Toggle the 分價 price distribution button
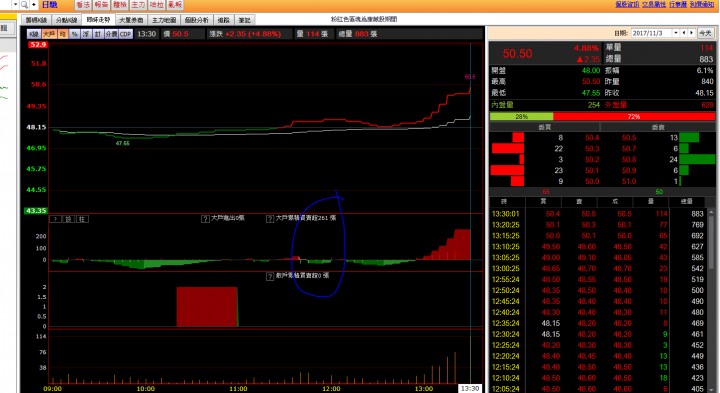The width and height of the screenshot is (720, 393). tap(111, 34)
